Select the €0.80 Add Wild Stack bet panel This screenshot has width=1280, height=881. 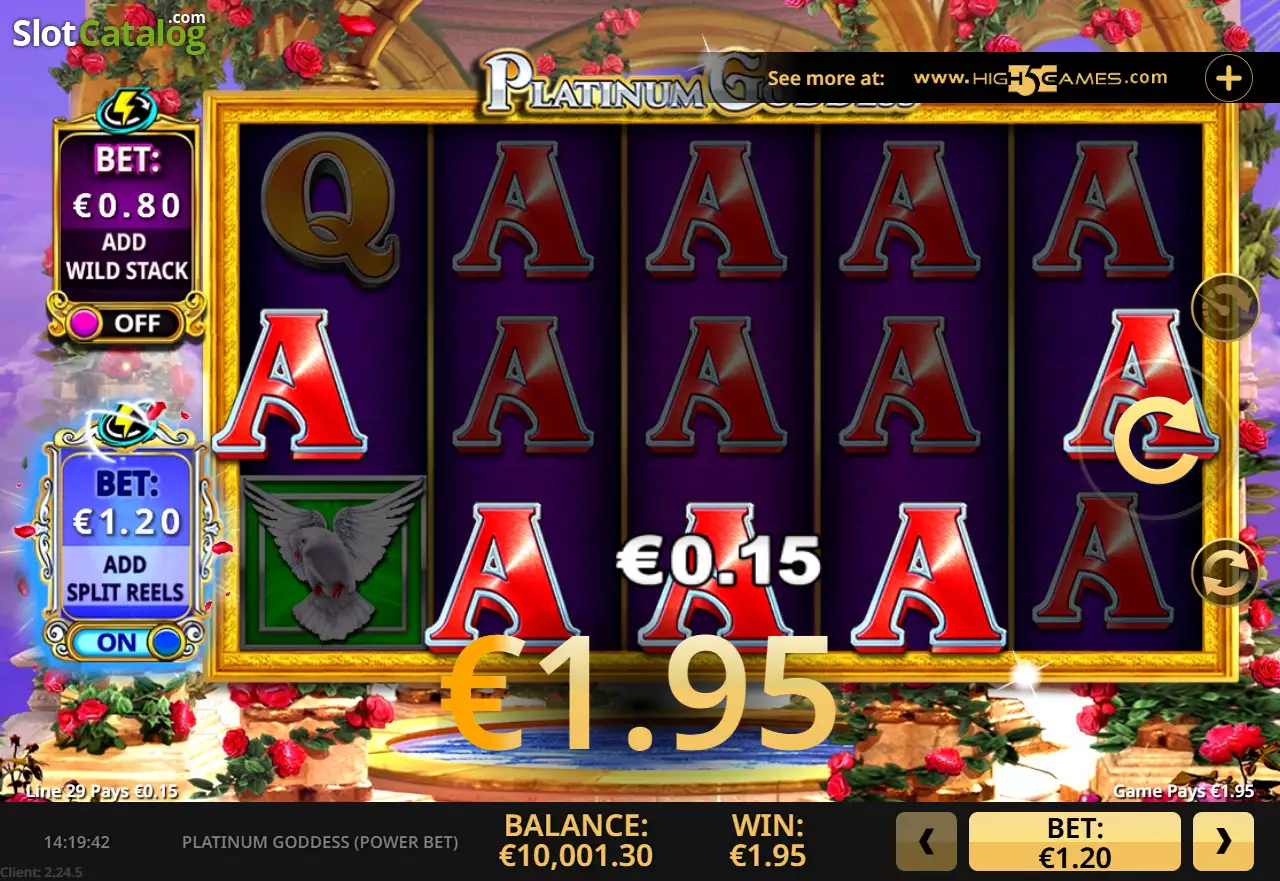pyautogui.click(x=126, y=219)
